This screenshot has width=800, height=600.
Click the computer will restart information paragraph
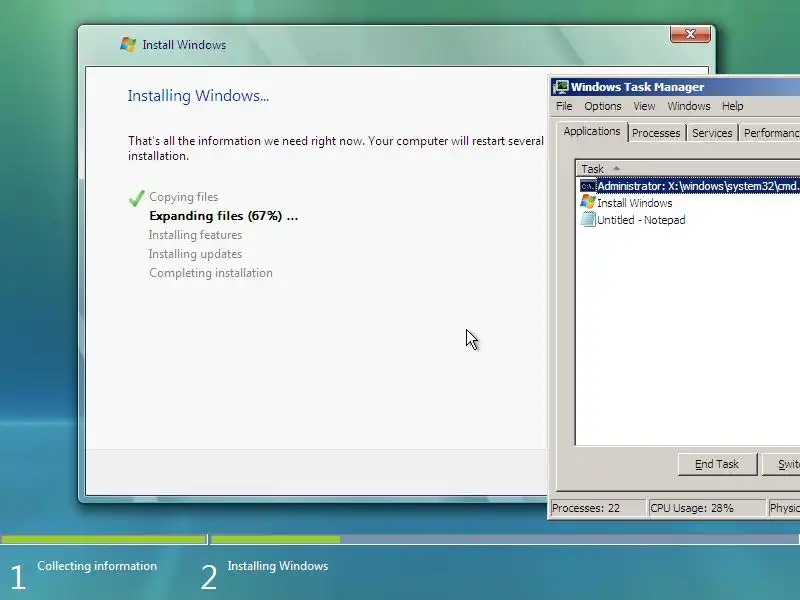(336, 148)
